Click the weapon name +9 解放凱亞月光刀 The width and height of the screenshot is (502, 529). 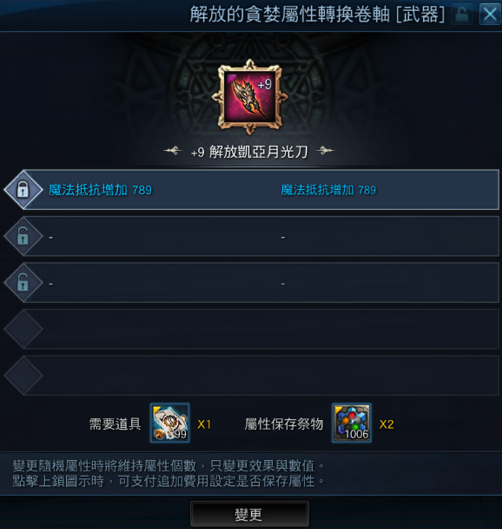(x=249, y=152)
